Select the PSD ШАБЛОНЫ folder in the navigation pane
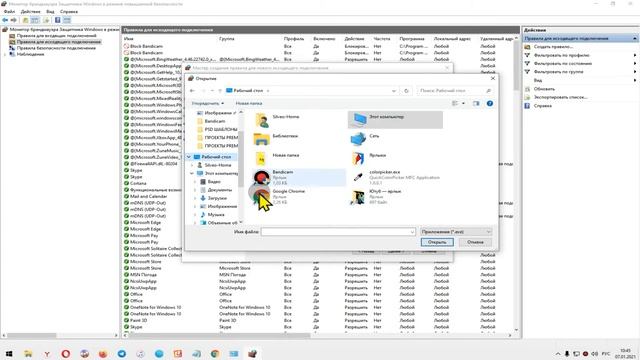640x360 pixels. tap(220, 129)
